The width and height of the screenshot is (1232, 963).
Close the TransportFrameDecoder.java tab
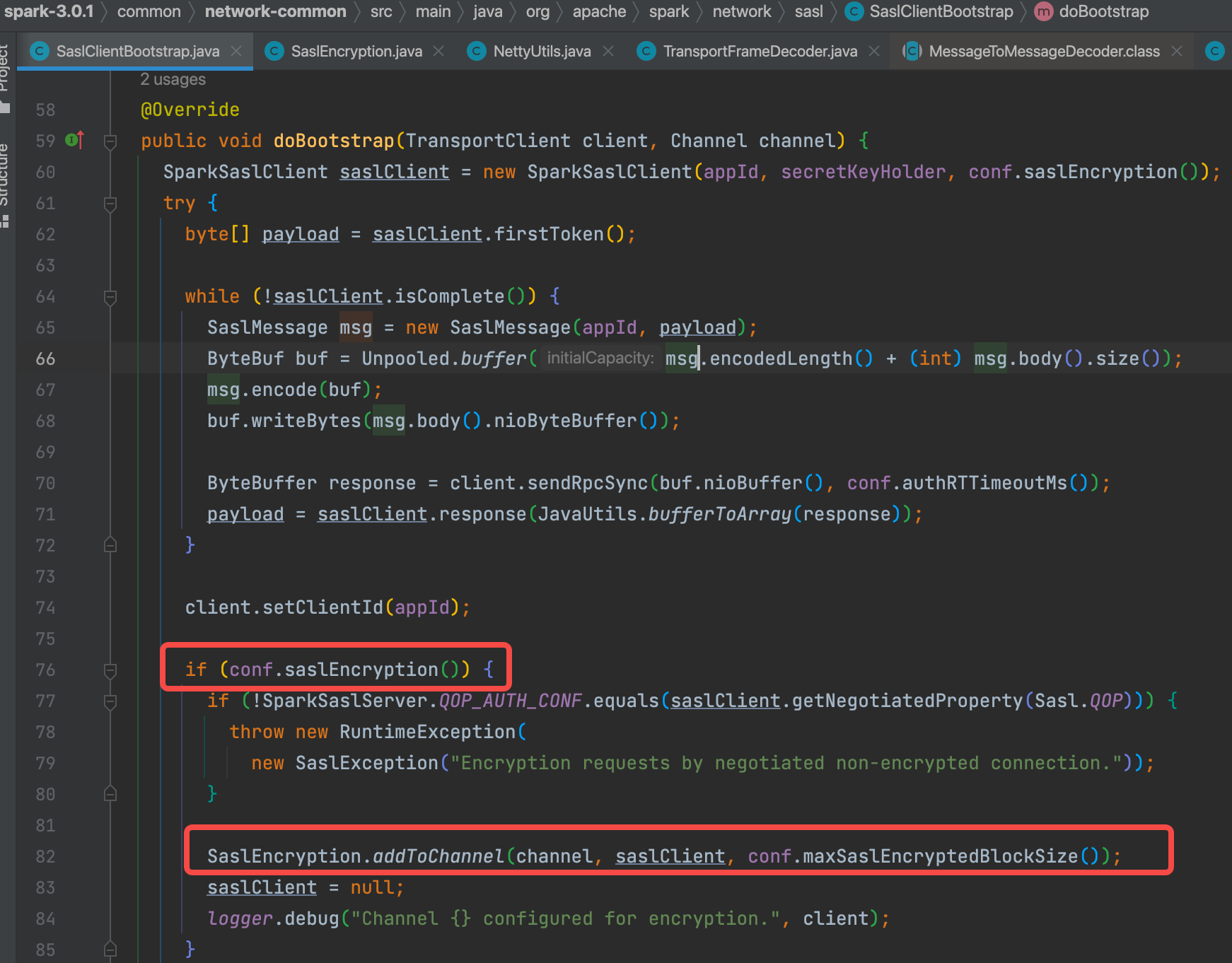874,51
